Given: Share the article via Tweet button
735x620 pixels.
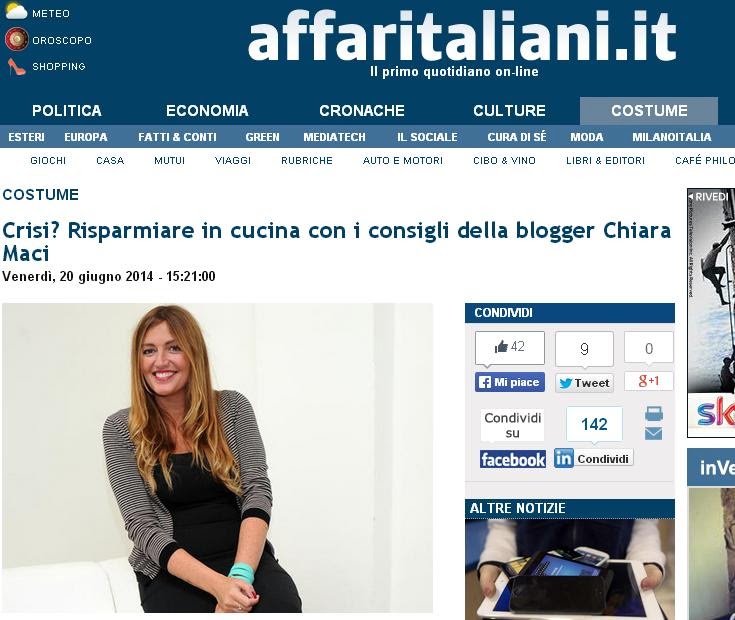Looking at the screenshot, I should click(585, 383).
